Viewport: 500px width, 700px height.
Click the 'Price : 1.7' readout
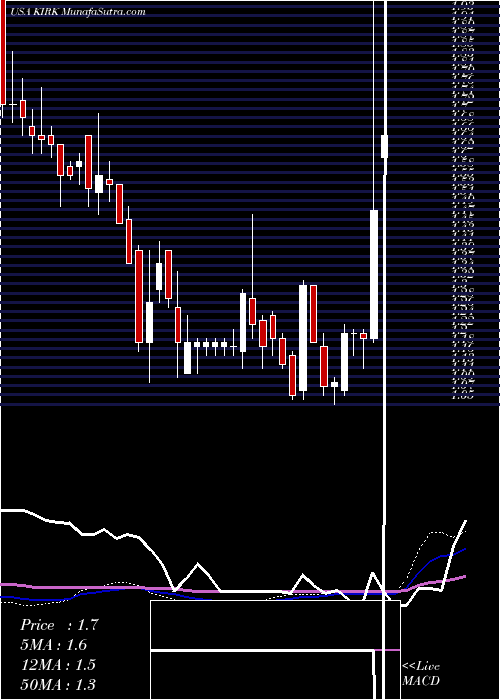click(59, 625)
